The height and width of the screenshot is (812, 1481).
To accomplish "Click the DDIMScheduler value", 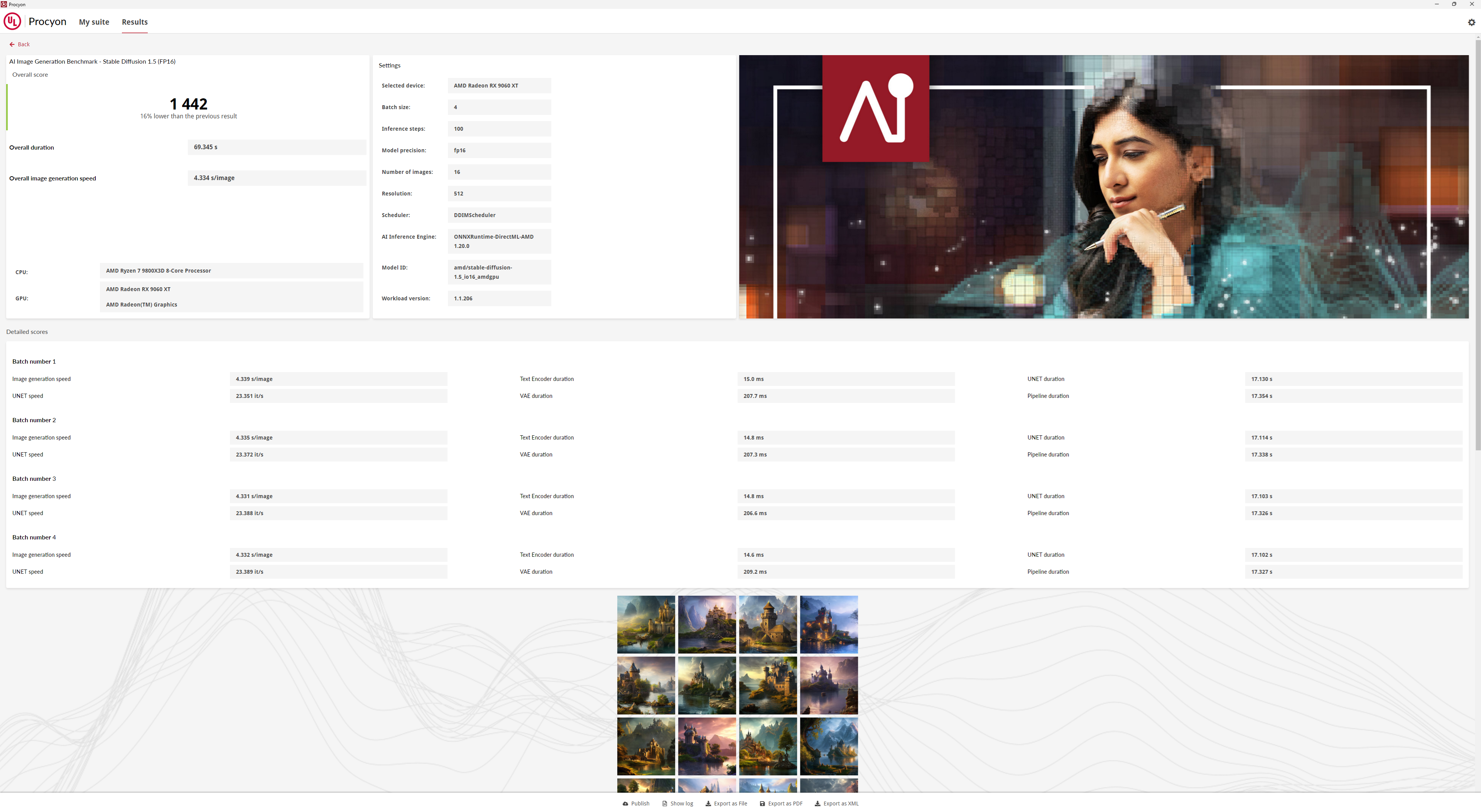I will pos(499,216).
